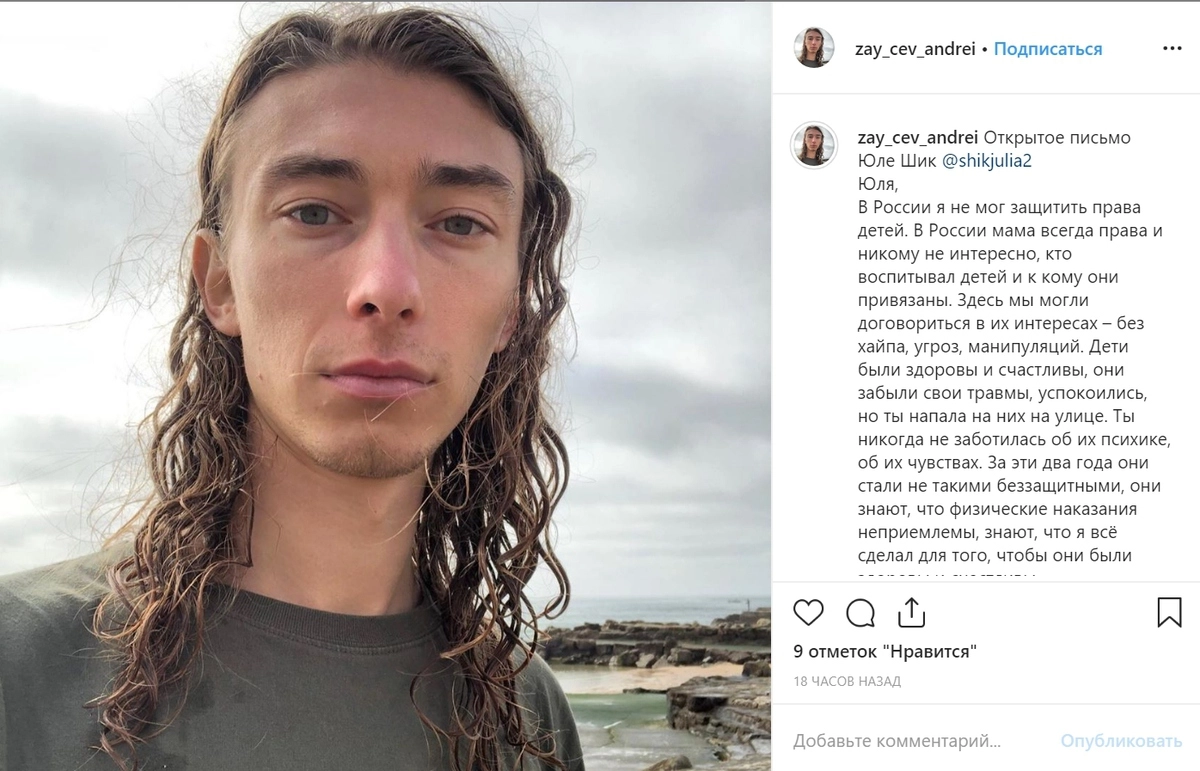This screenshot has width=1200, height=771.
Task: Open comments via the speech bubble icon
Action: coord(860,612)
